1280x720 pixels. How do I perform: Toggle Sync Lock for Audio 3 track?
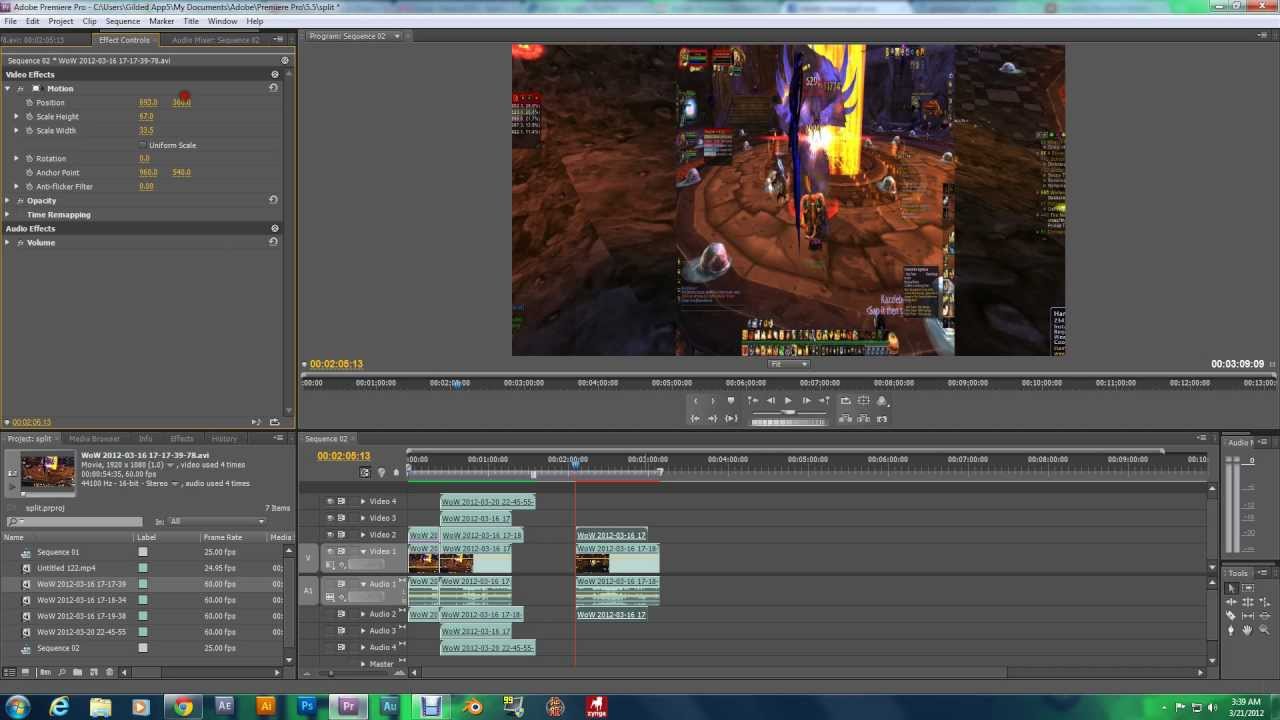click(x=341, y=631)
